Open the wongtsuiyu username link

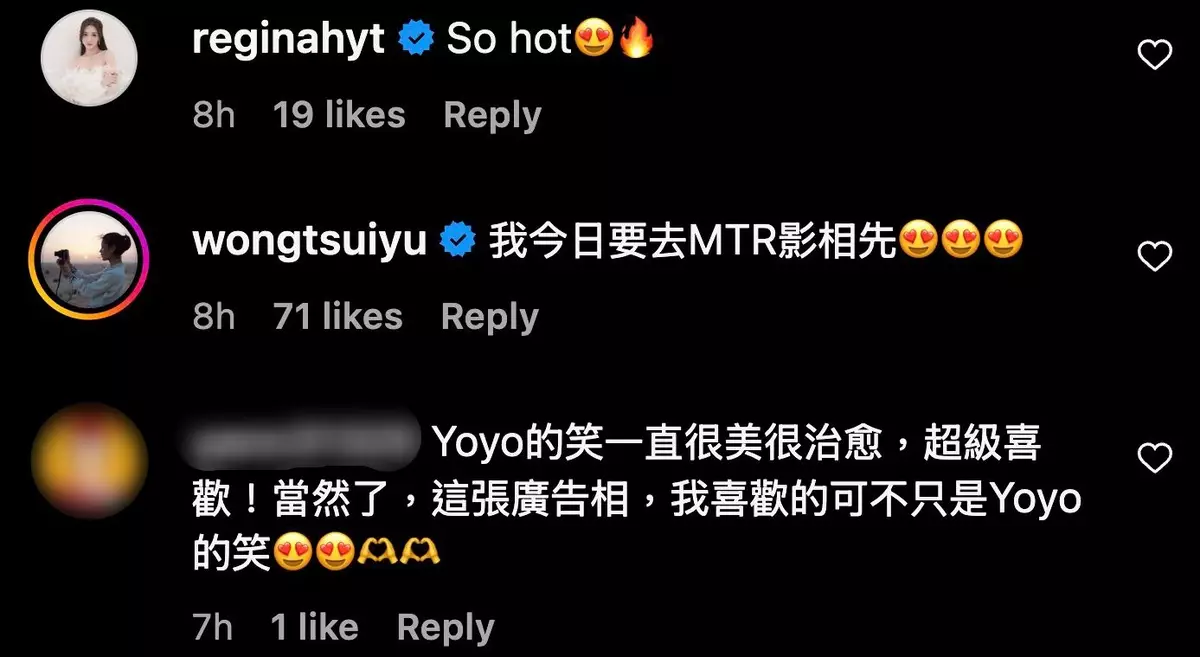(x=310, y=241)
